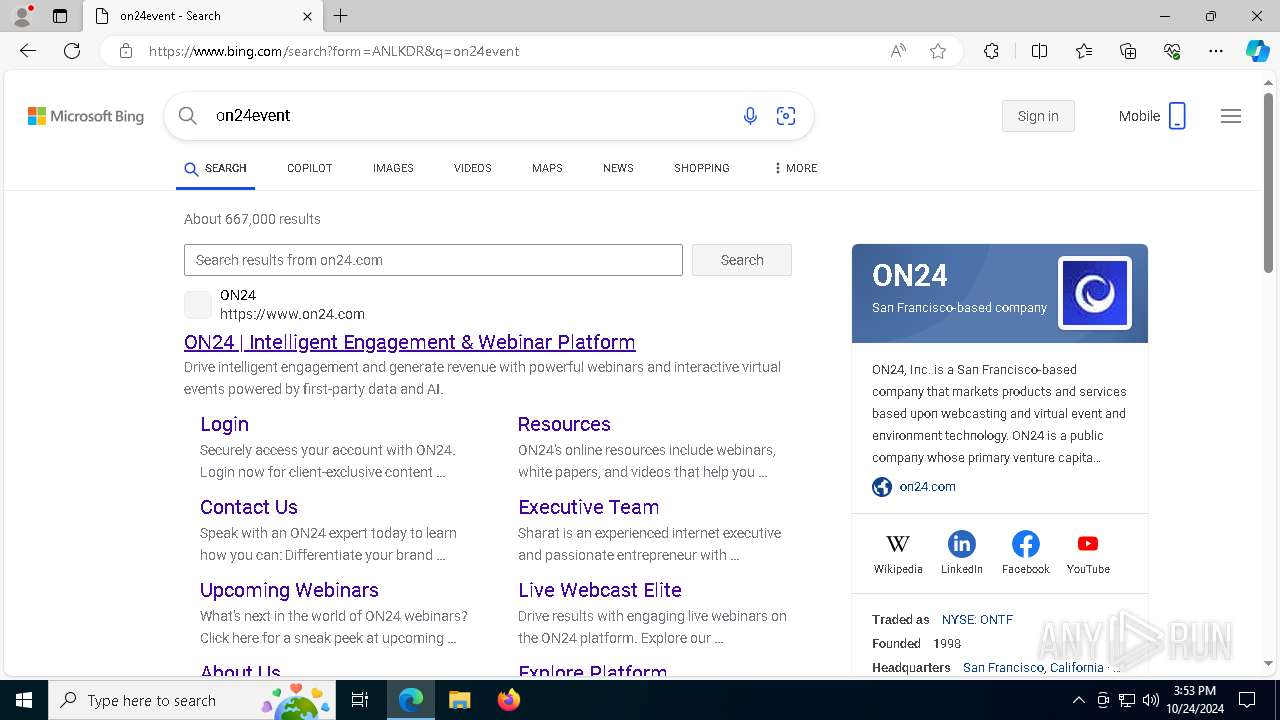Click the browser back arrow
Image resolution: width=1280 pixels, height=720 pixels.
(x=28, y=51)
